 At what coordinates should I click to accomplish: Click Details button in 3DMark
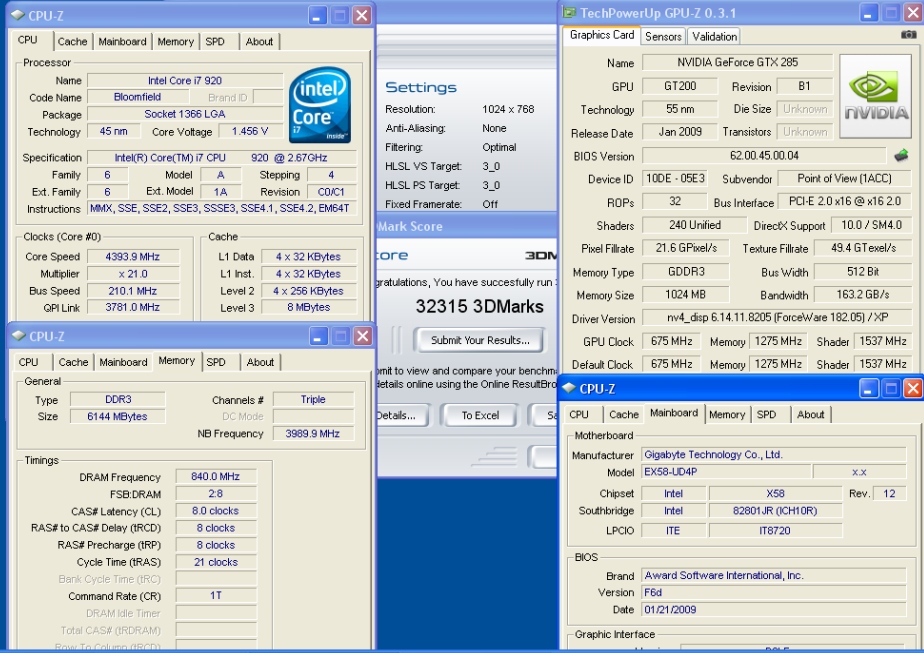click(x=402, y=415)
